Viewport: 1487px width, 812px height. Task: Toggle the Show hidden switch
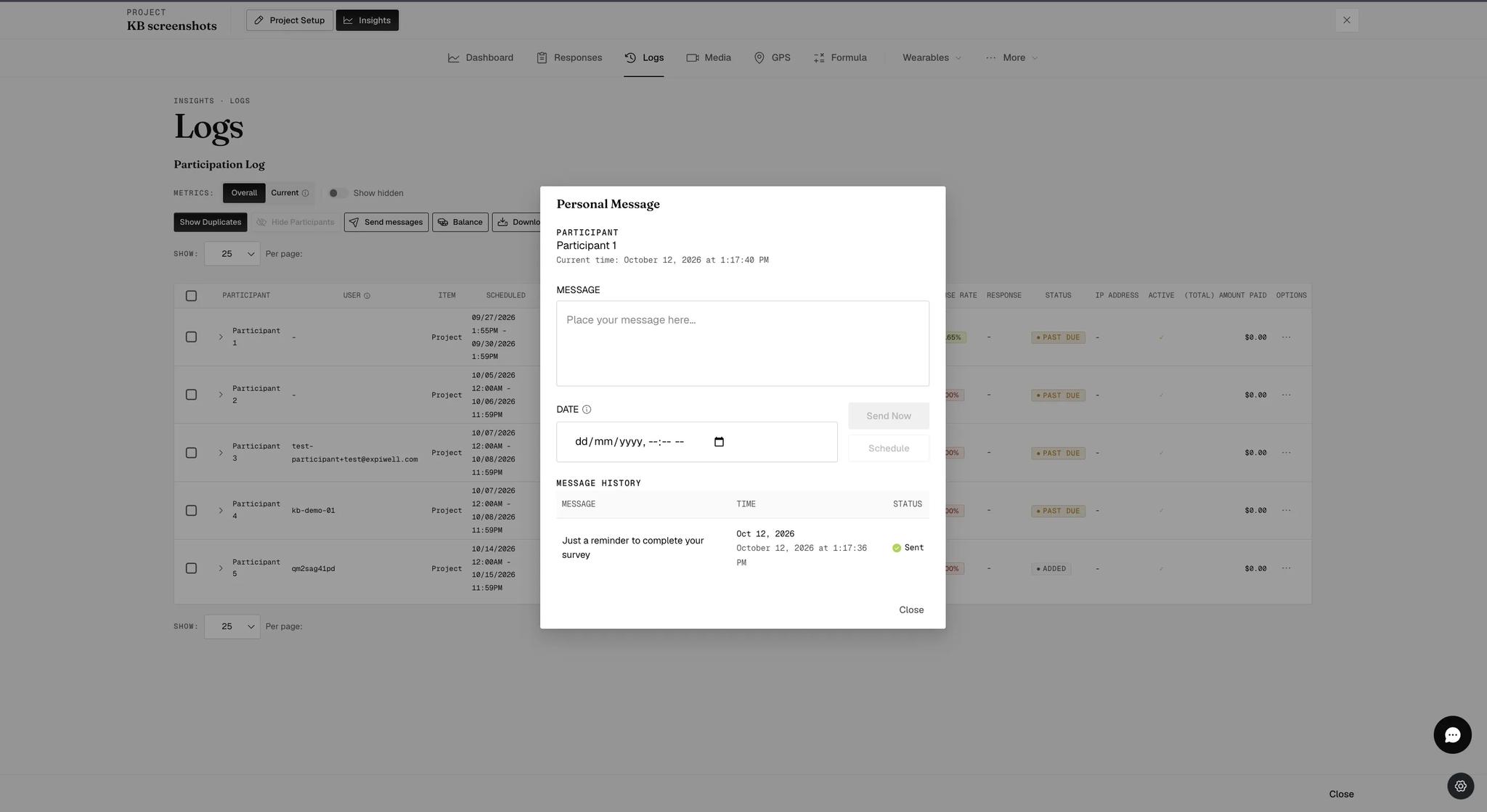(x=337, y=193)
